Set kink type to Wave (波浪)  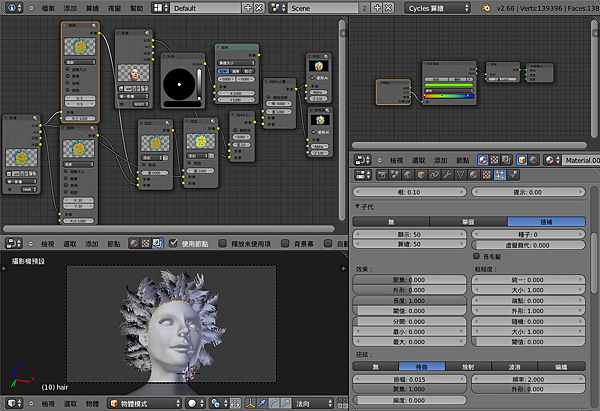tap(515, 367)
